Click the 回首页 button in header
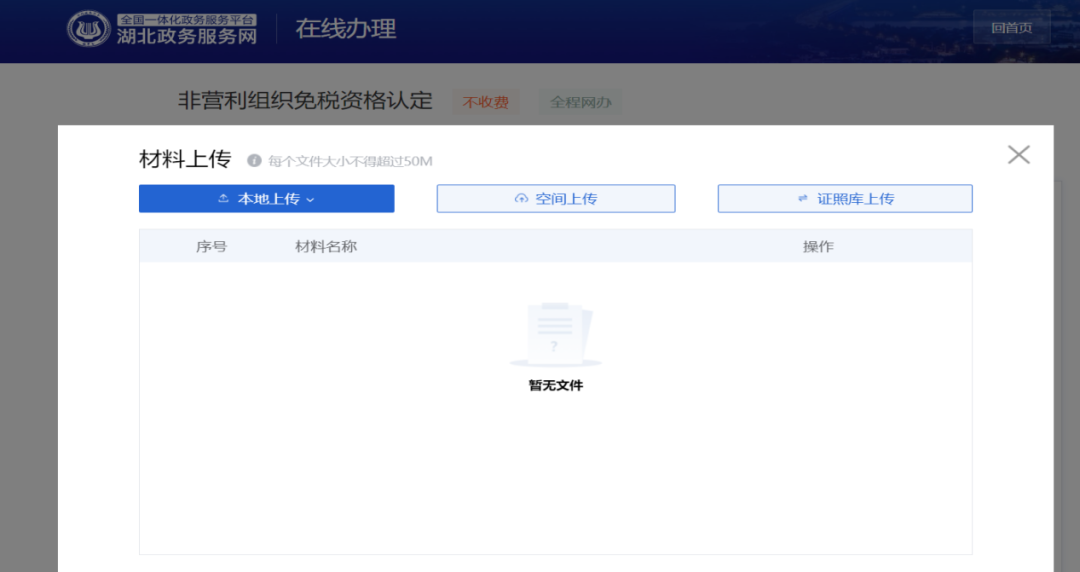 point(1011,28)
